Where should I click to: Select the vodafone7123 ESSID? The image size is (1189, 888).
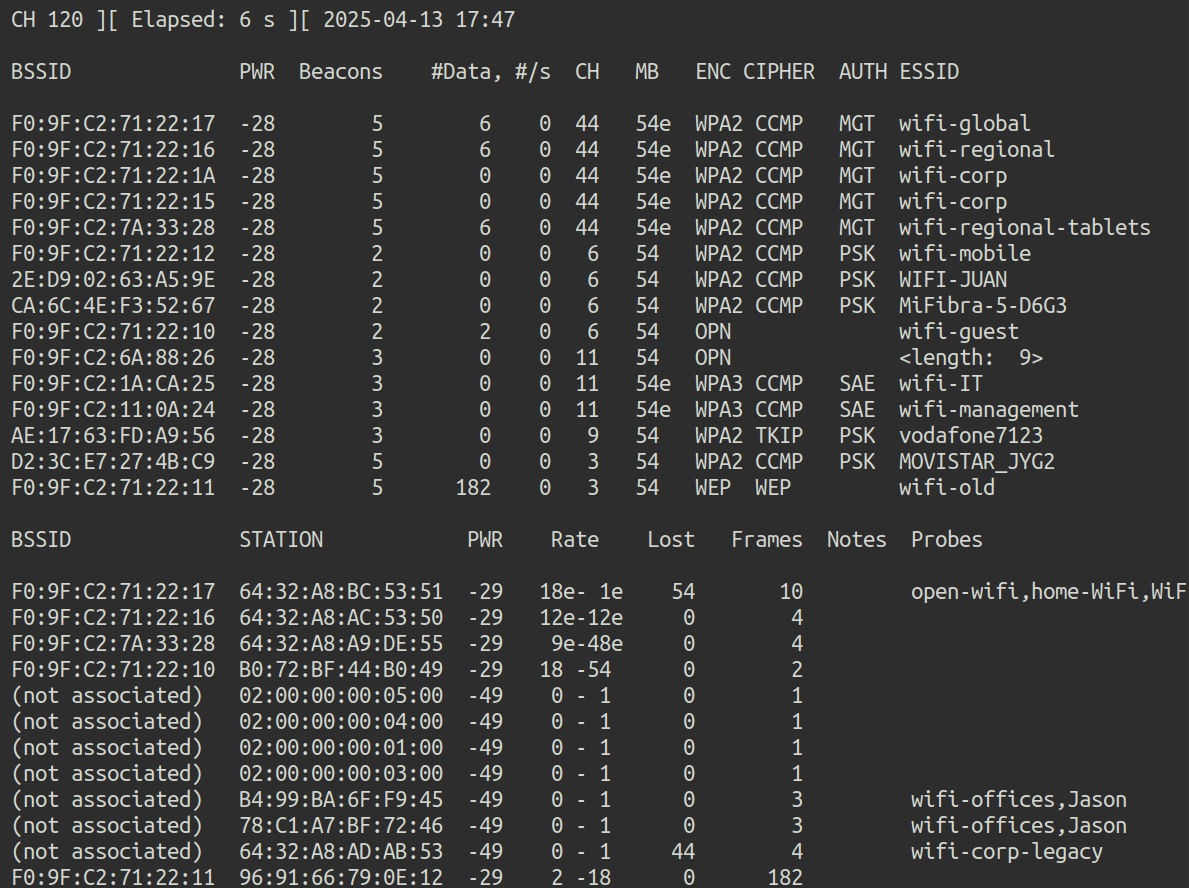tap(970, 436)
